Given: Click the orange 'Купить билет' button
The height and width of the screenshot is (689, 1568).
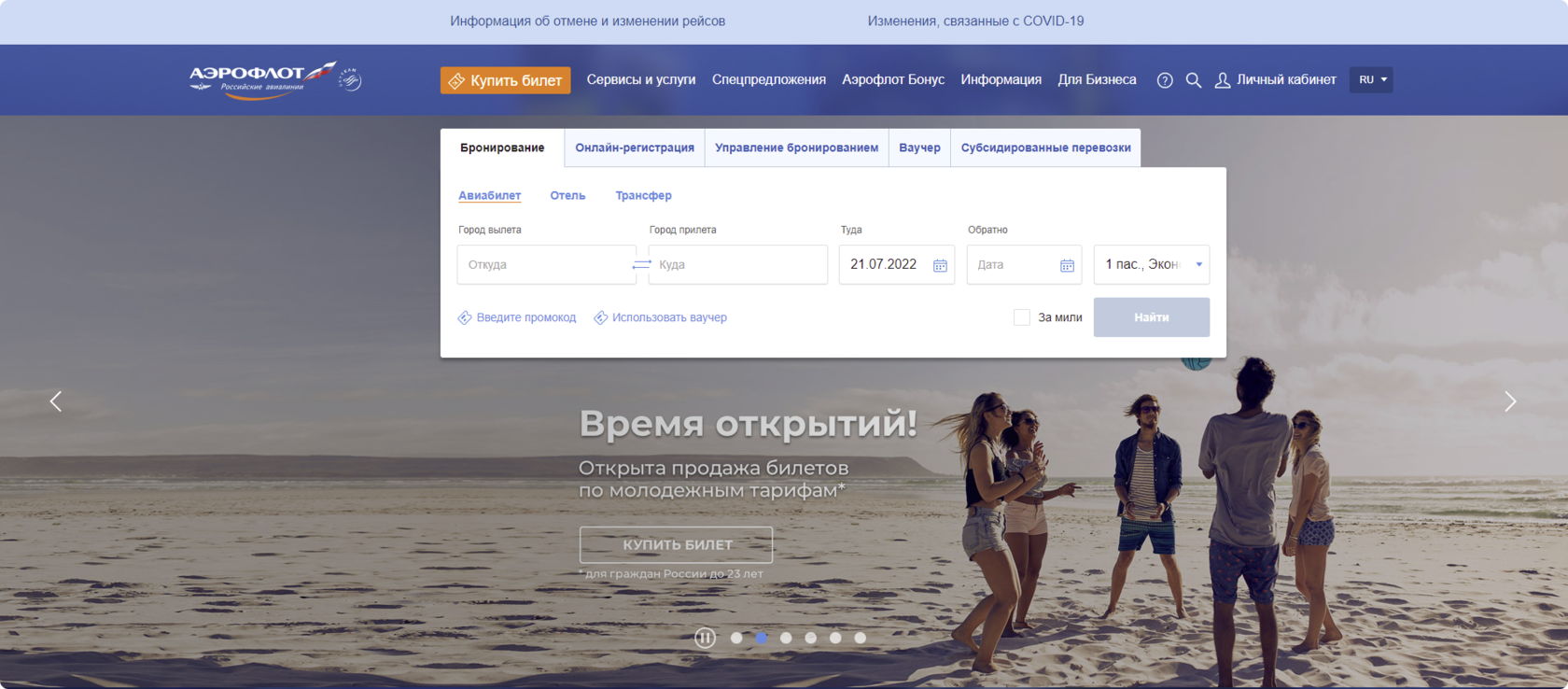Looking at the screenshot, I should pyautogui.click(x=506, y=80).
